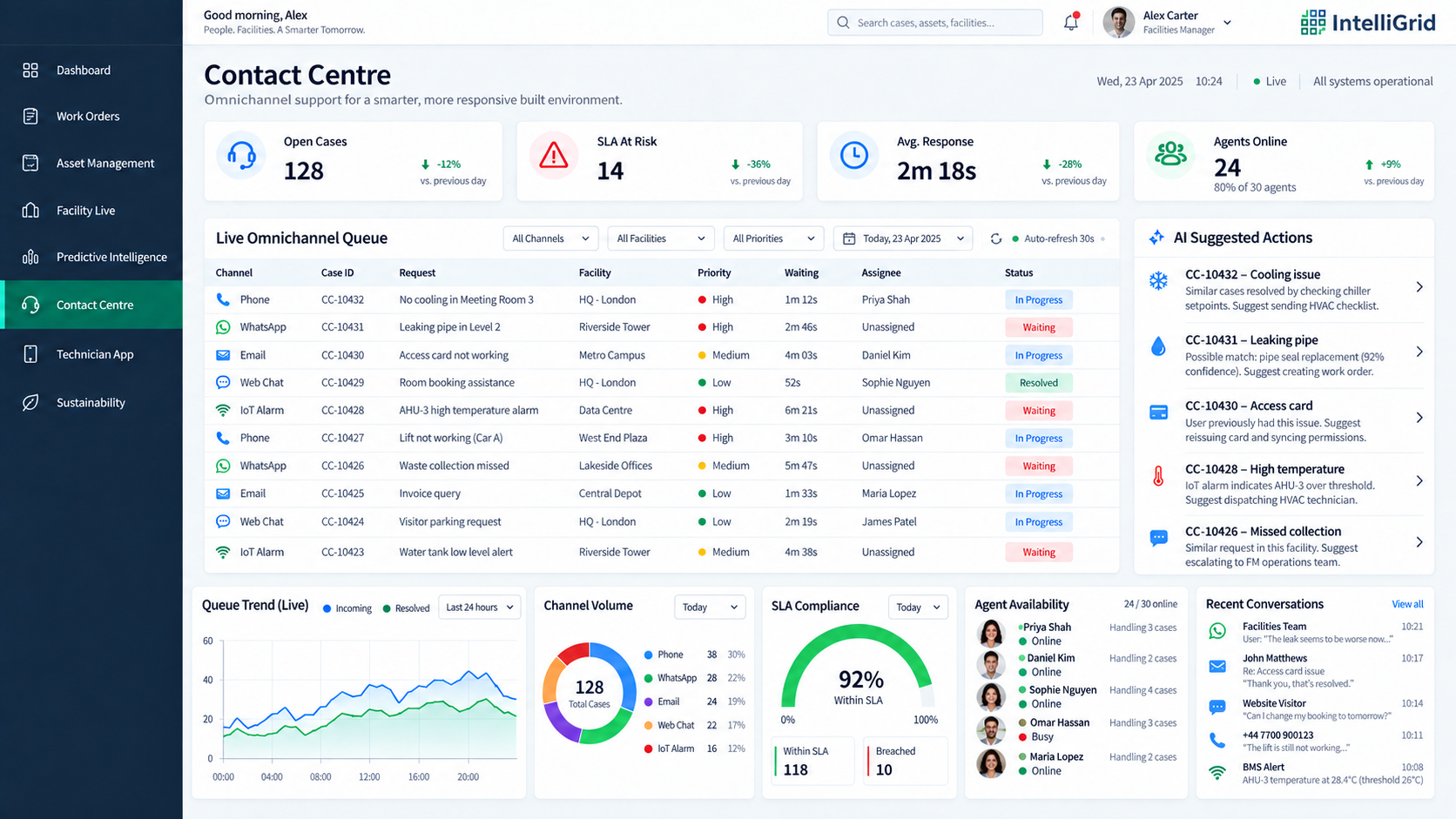This screenshot has height=819, width=1456.
Task: Click the thermometer icon for CC-10428
Action: 1158,476
